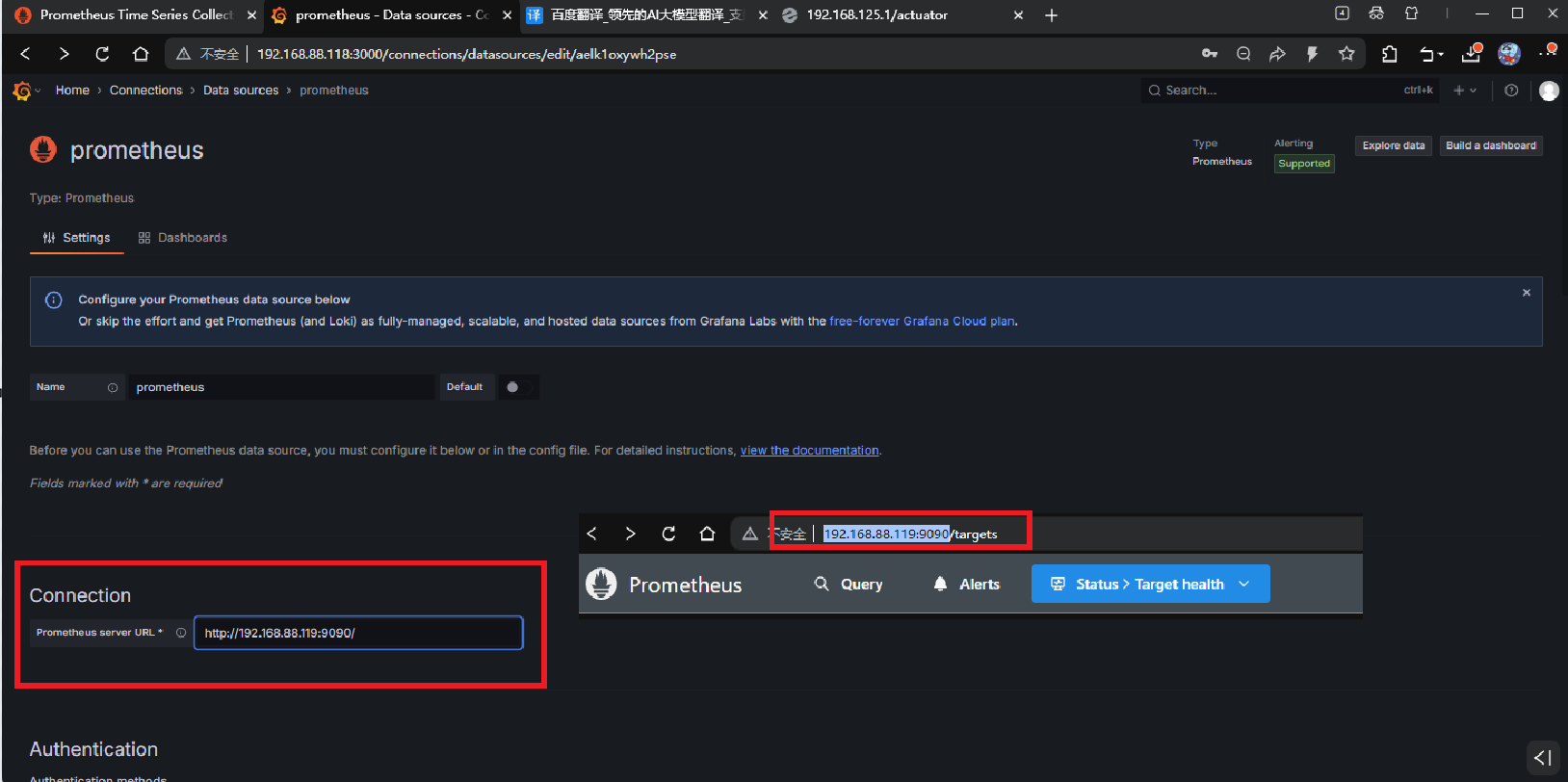1568x782 pixels.
Task: Close the Prometheus Time Series Collect tab
Action: click(x=252, y=15)
